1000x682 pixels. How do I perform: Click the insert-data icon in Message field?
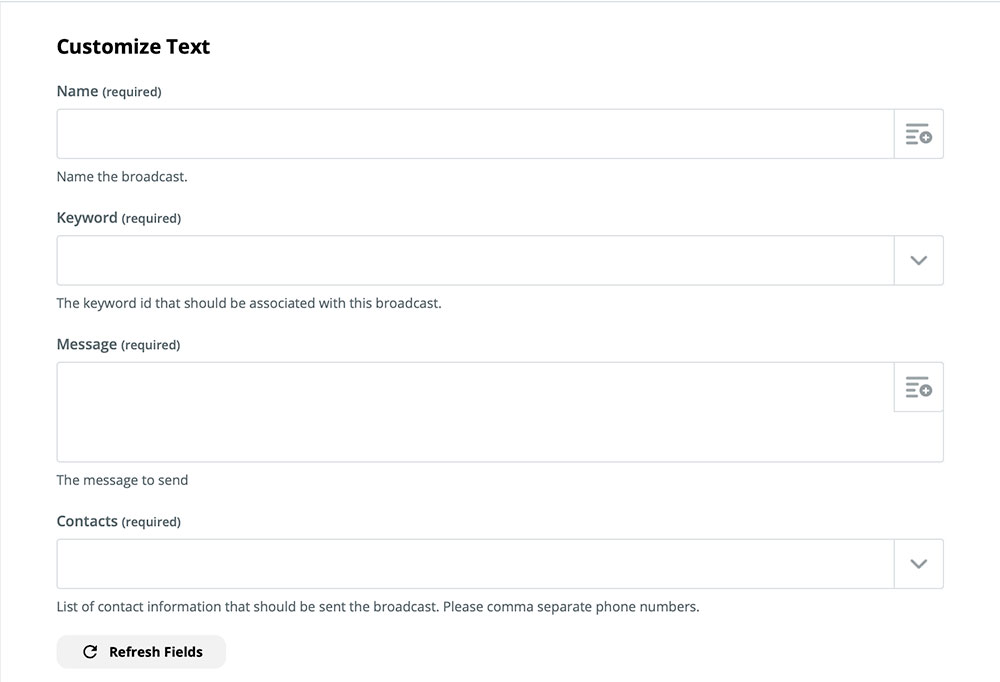click(918, 387)
